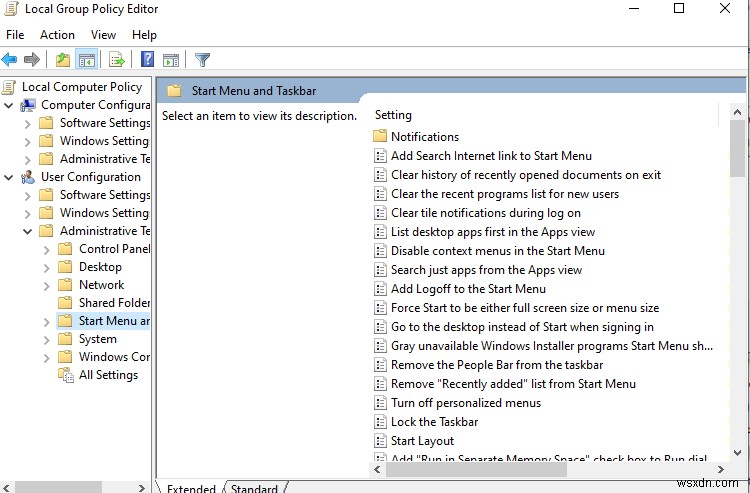This screenshot has width=750, height=493.
Task: Toggle the Show/Hide Console Tree icon
Action: (x=86, y=60)
